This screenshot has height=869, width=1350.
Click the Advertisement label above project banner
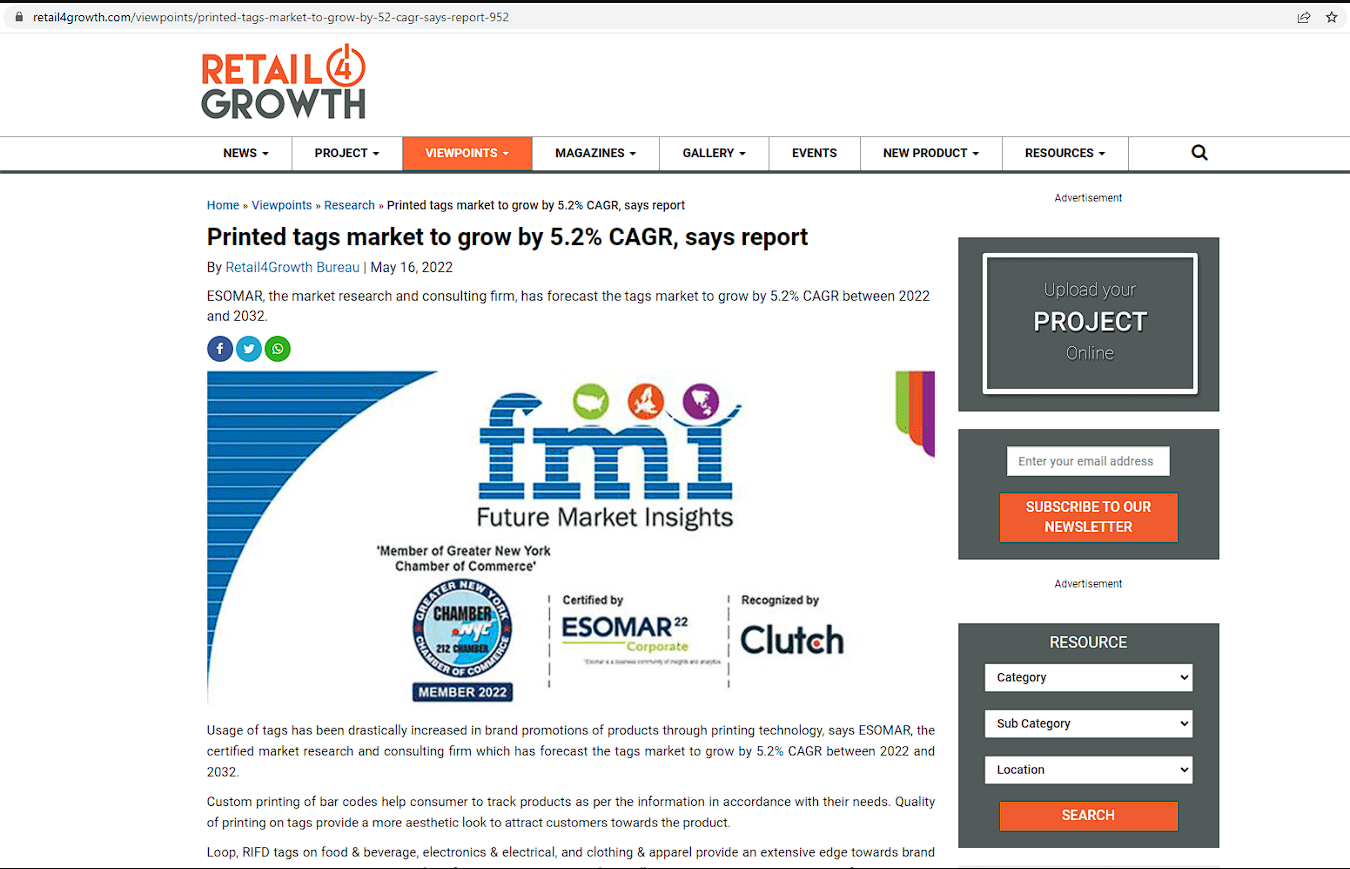pyautogui.click(x=1088, y=198)
